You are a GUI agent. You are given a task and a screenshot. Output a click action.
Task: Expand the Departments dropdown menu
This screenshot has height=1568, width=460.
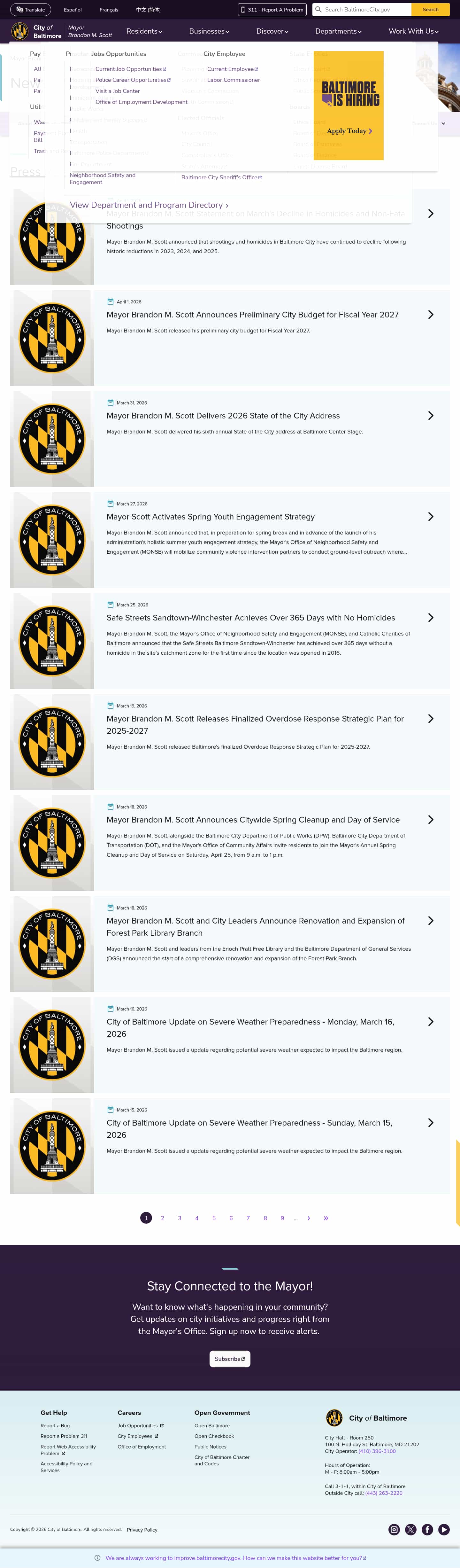tap(338, 31)
